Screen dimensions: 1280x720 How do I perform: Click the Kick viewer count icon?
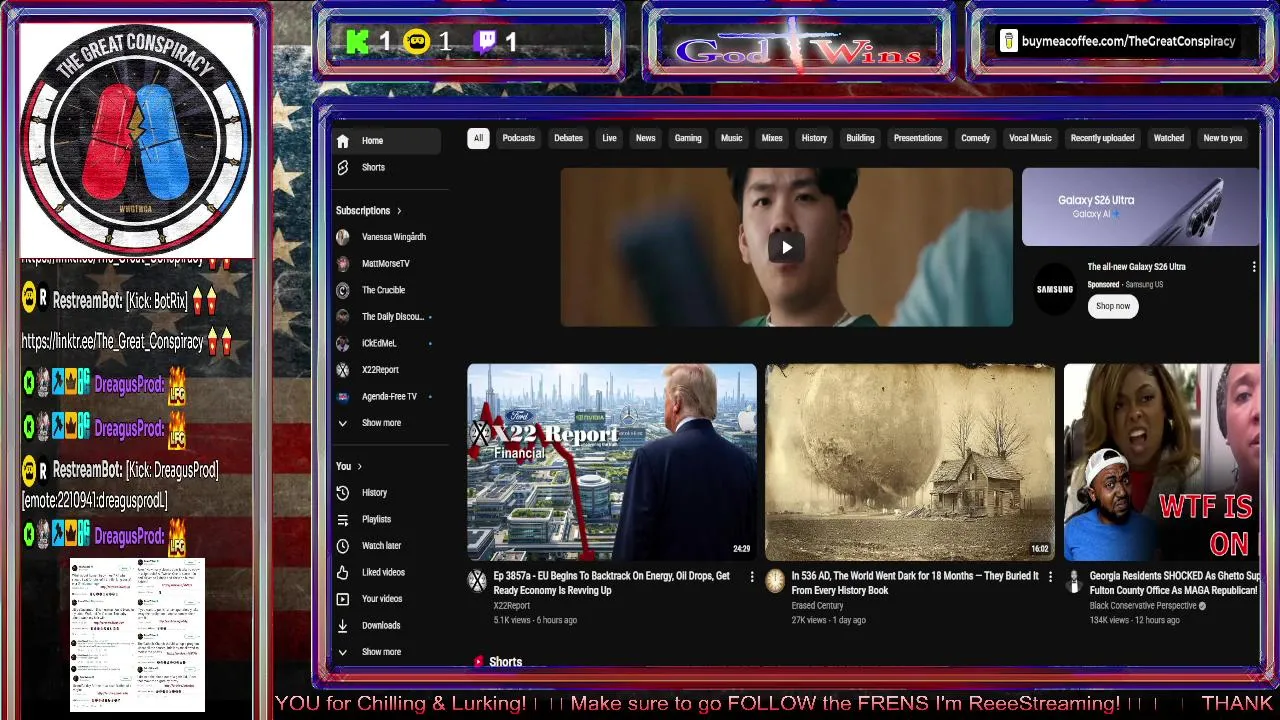358,41
